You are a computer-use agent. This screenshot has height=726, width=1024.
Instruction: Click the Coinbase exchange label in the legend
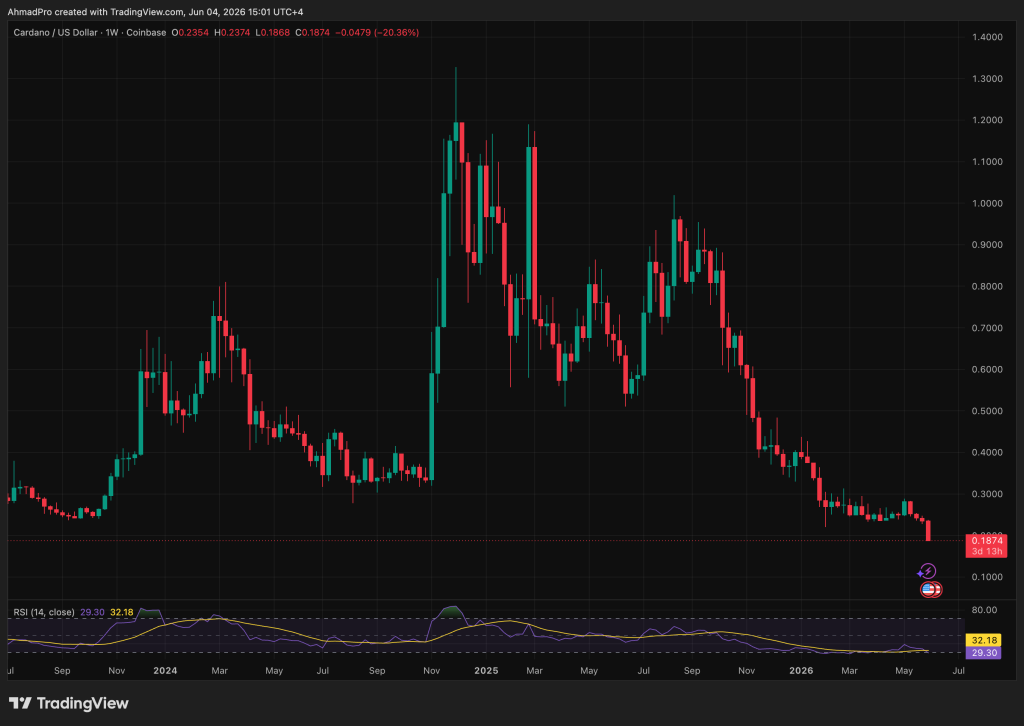click(x=146, y=32)
